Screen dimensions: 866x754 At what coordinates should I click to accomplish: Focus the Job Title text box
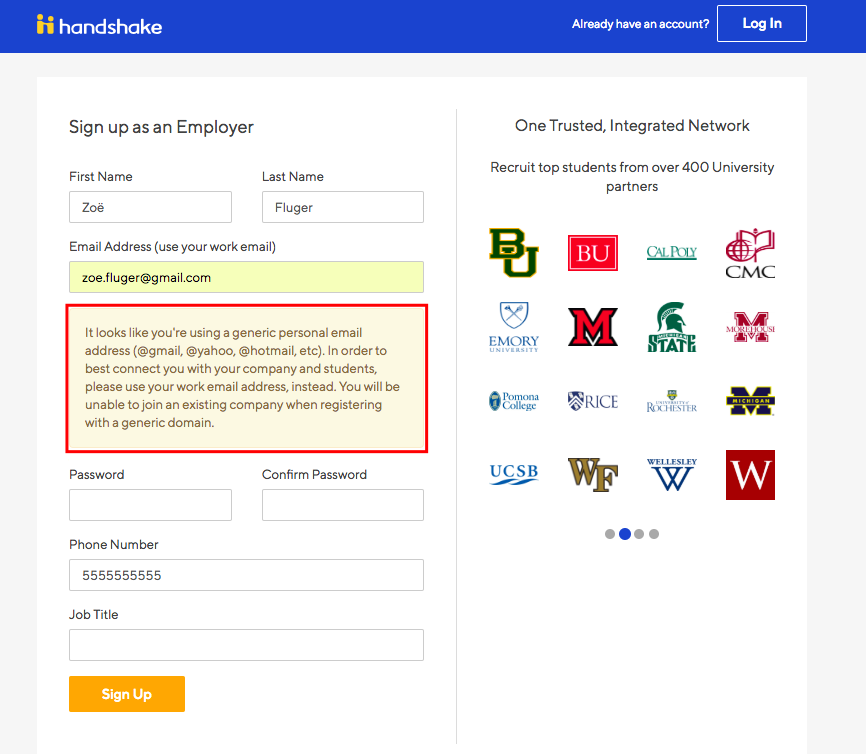point(246,645)
